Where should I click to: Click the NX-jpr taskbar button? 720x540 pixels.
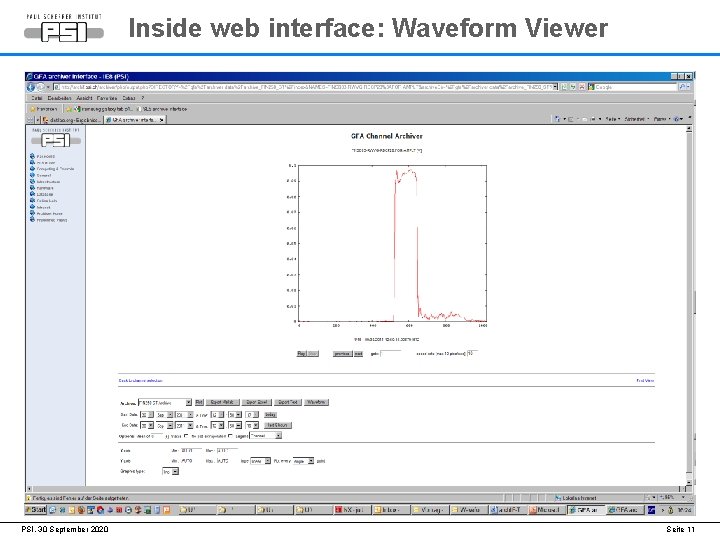(x=350, y=510)
